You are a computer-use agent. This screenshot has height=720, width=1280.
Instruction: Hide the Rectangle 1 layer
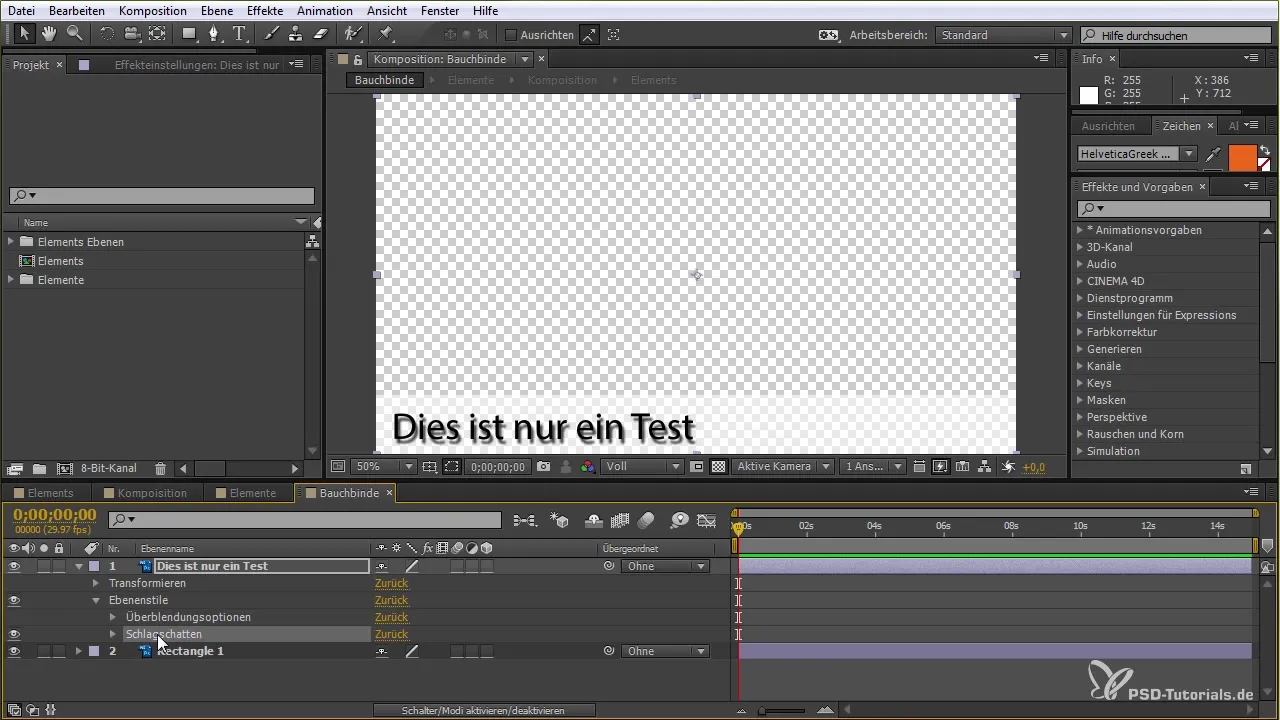tap(14, 651)
